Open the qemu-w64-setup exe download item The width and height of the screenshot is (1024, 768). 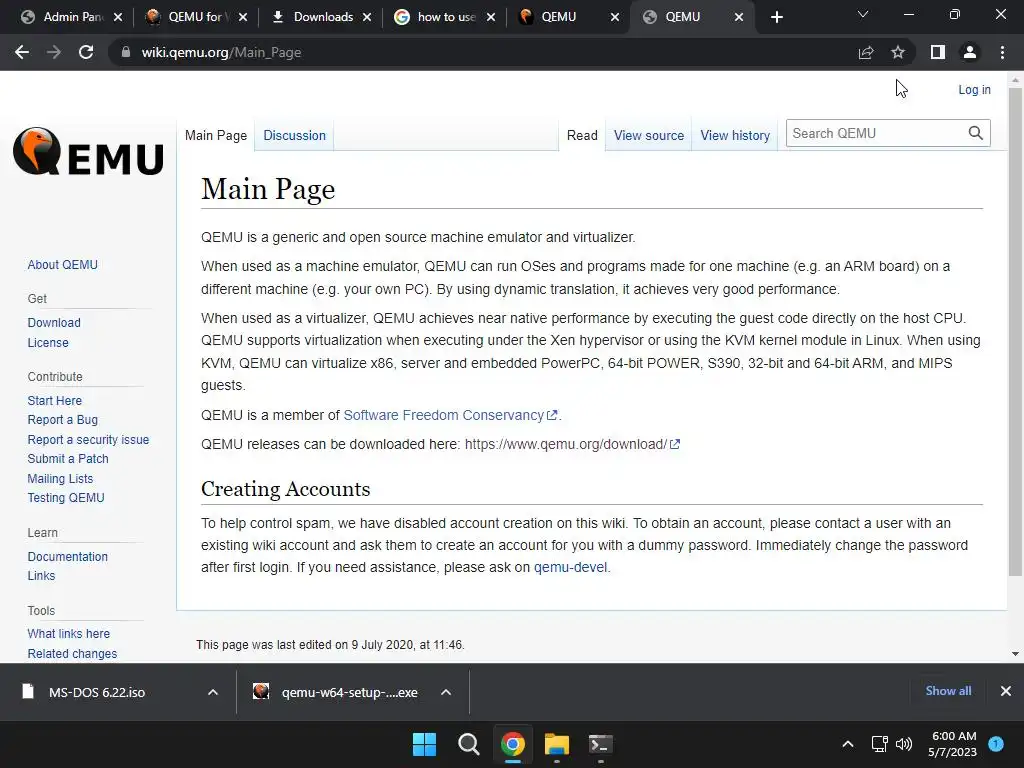click(x=335, y=692)
